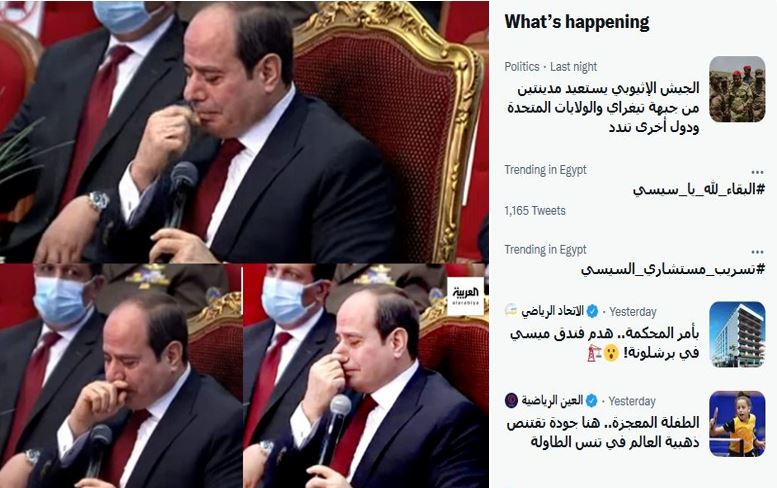Viewport: 777px width, 488px height.
Task: Click verified badge next to العين الرياضية
Action: coord(591,400)
